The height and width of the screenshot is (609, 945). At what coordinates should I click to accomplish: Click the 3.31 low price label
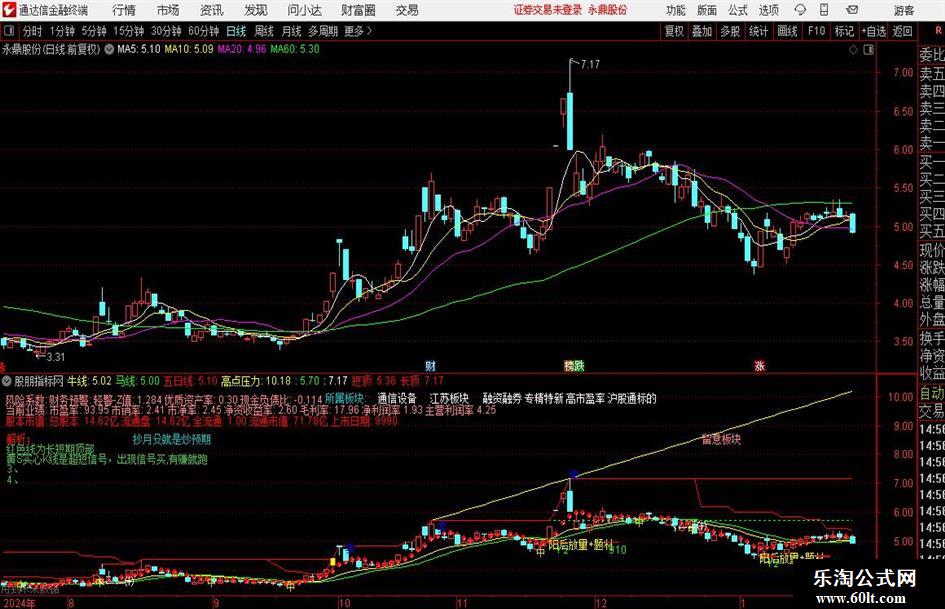tap(55, 356)
